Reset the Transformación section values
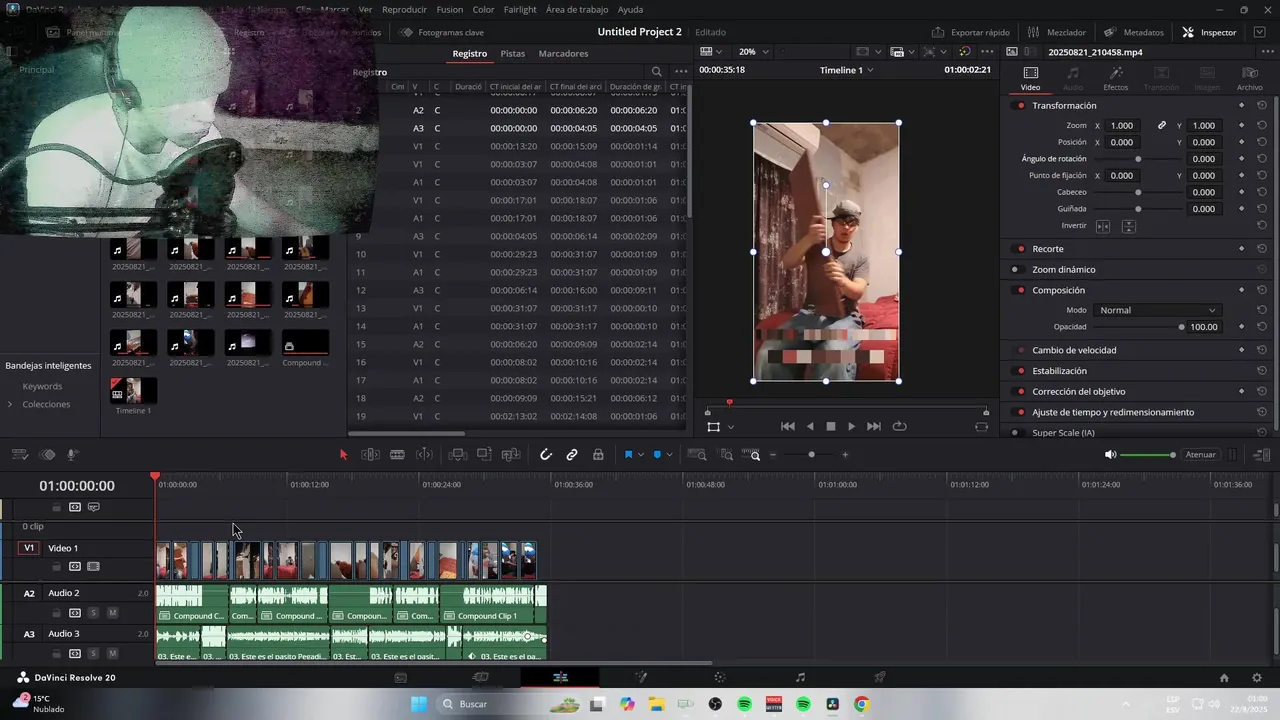Viewport: 1280px width, 720px height. click(x=1262, y=106)
